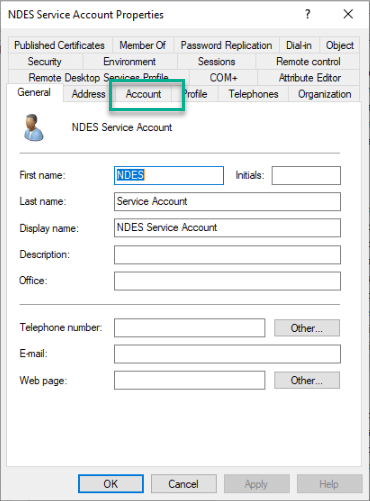
Task: Switch to the Telephones tab
Action: coord(253,94)
